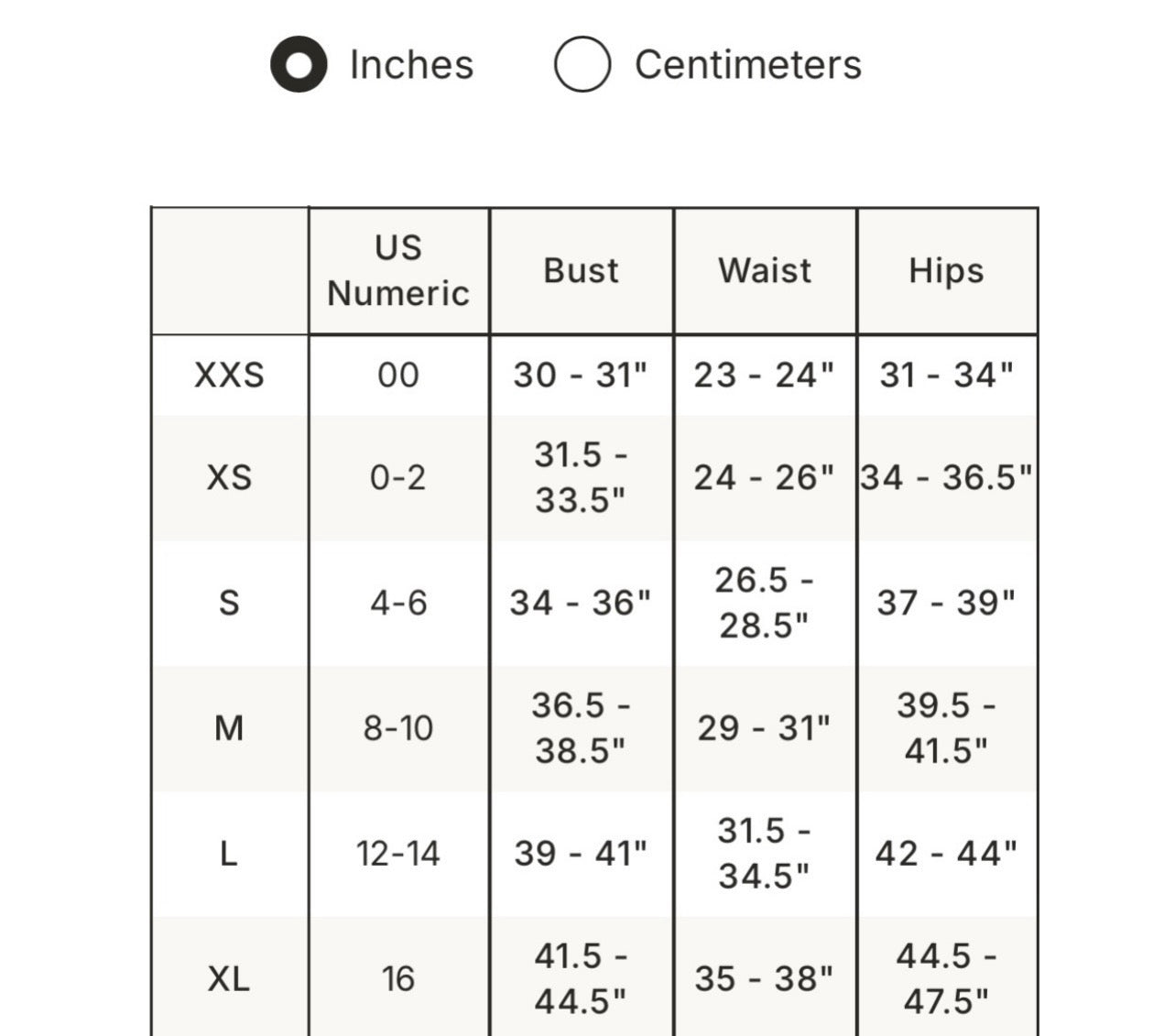Click the 34 - 36" bust cell
Image resolution: width=1175 pixels, height=1036 pixels.
[581, 604]
